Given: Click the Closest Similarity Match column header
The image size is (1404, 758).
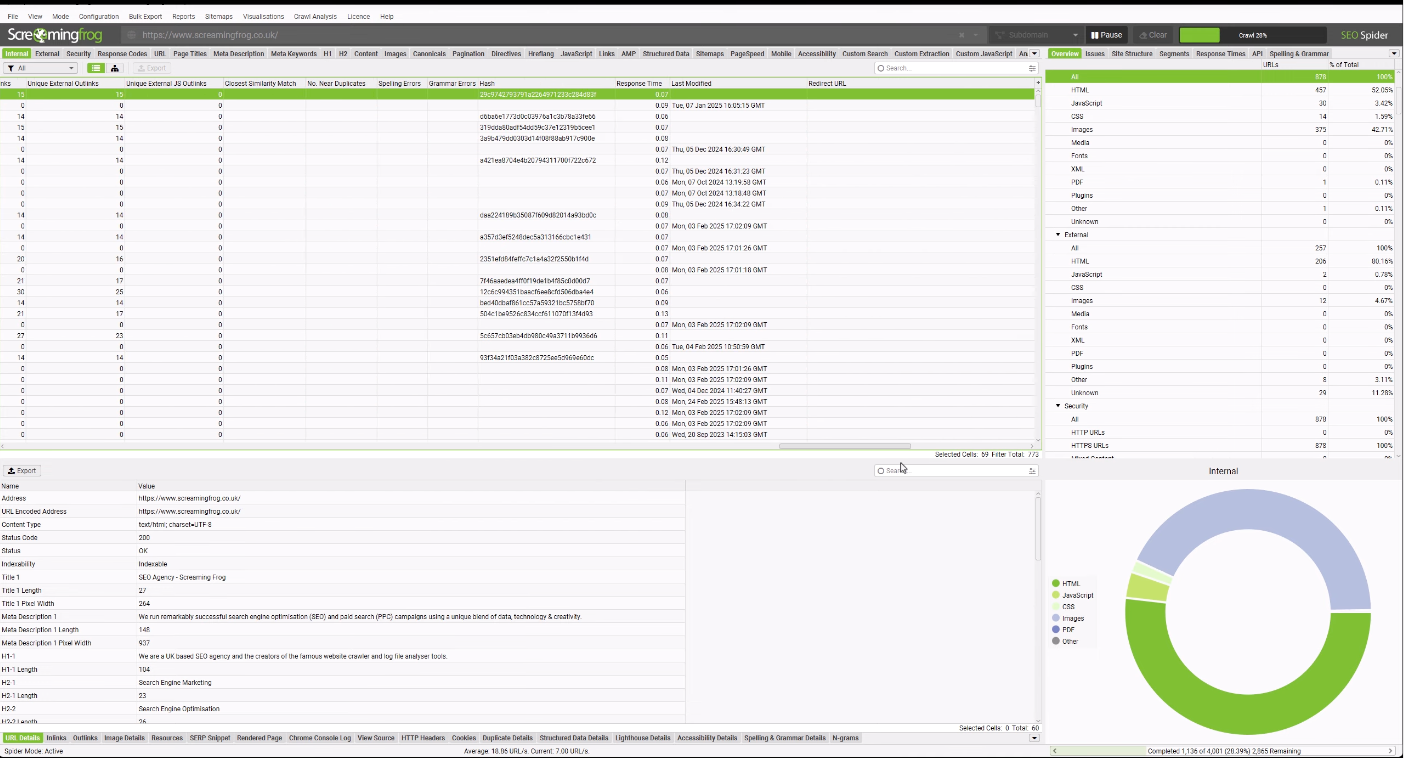Looking at the screenshot, I should coord(264,83).
